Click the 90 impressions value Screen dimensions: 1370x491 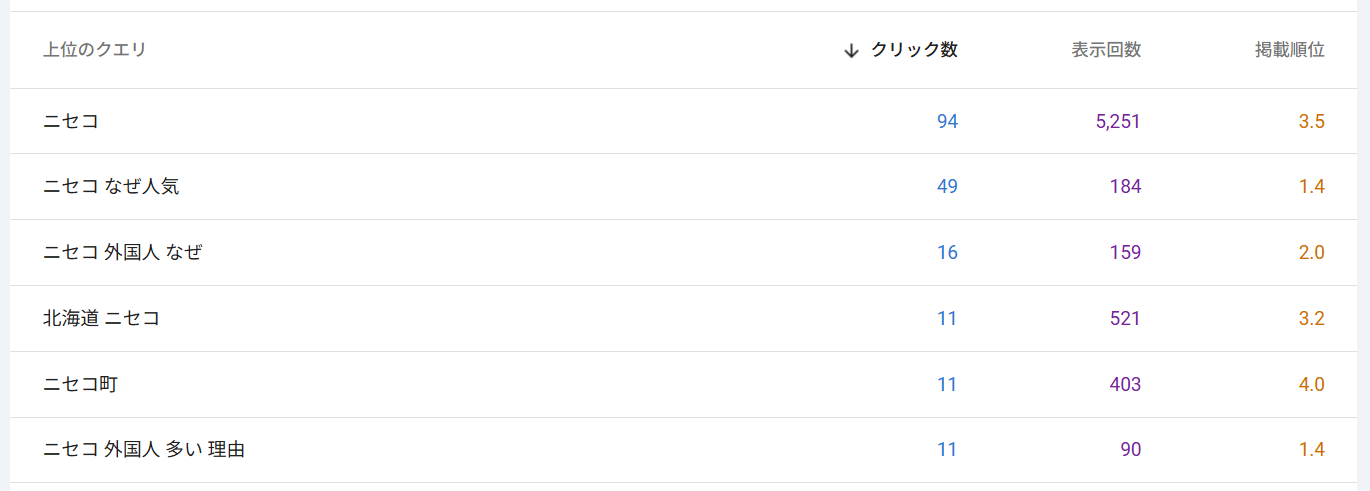(1130, 450)
